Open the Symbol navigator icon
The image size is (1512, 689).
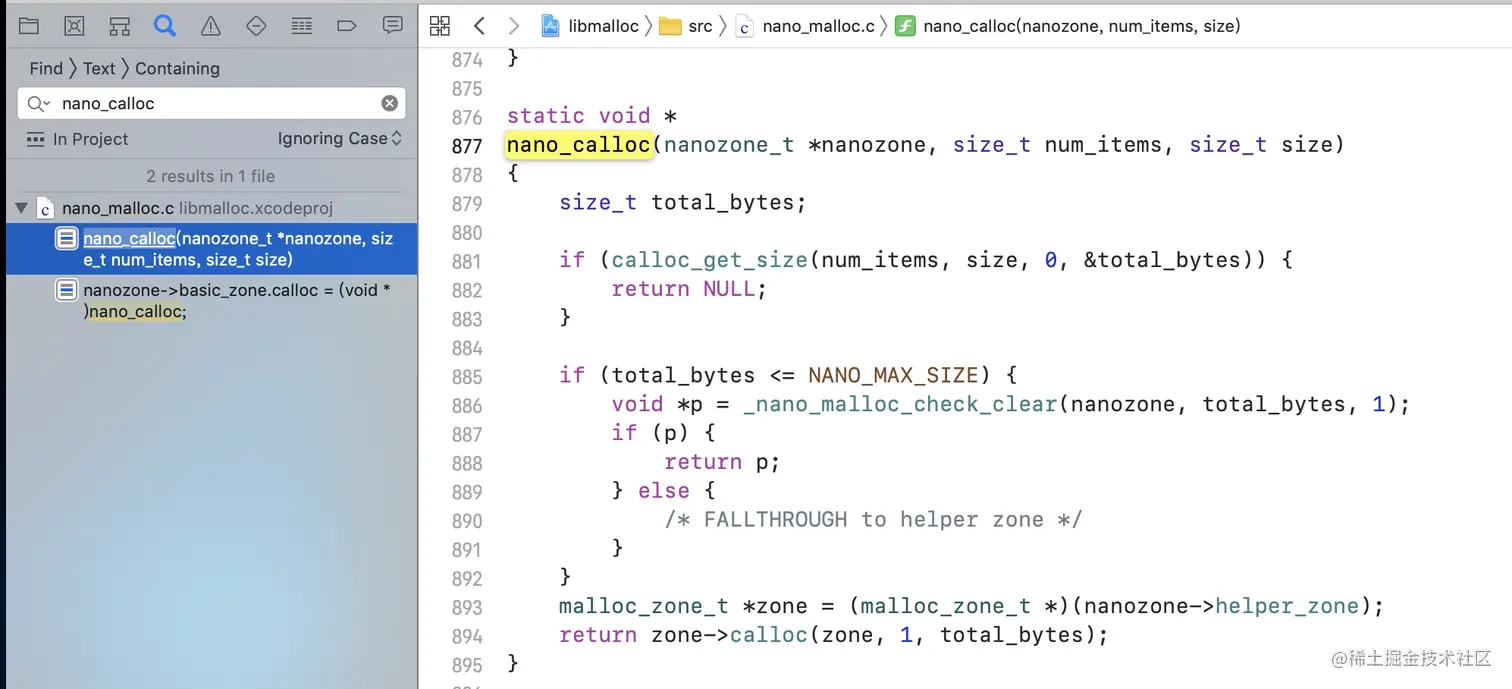[120, 26]
